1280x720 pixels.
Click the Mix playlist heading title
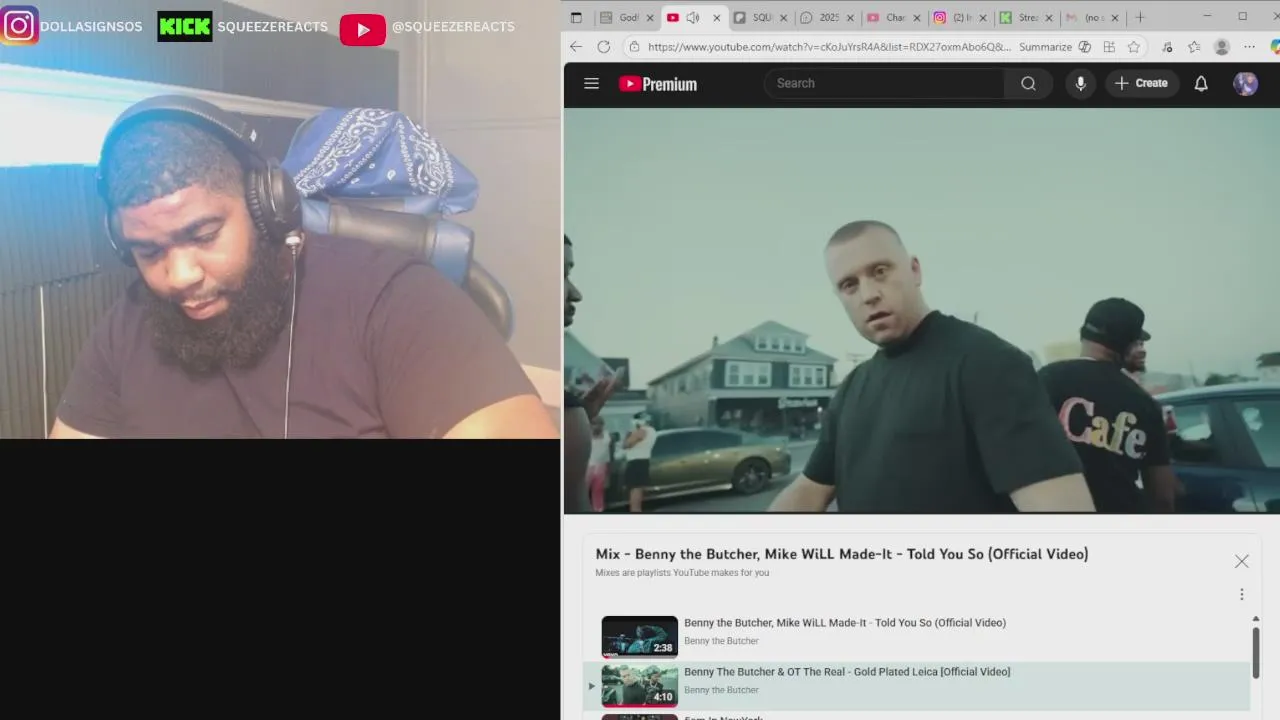pos(842,554)
